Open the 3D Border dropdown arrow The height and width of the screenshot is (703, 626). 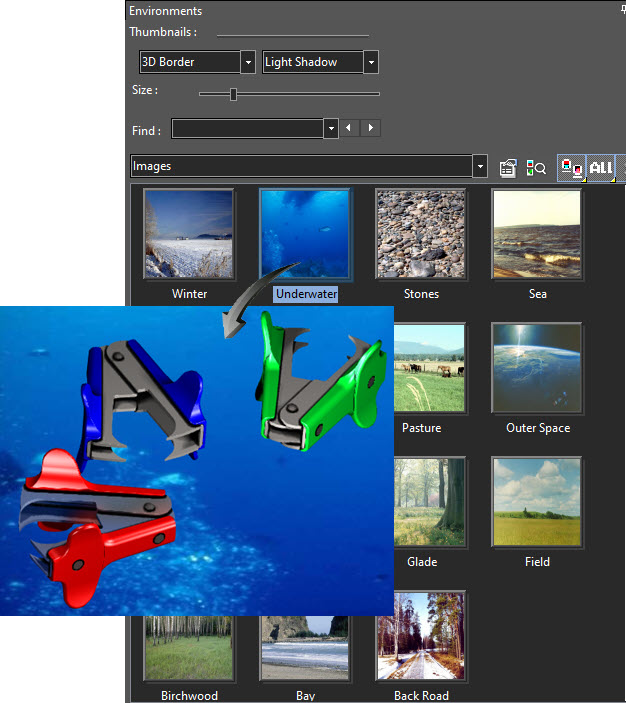point(248,62)
